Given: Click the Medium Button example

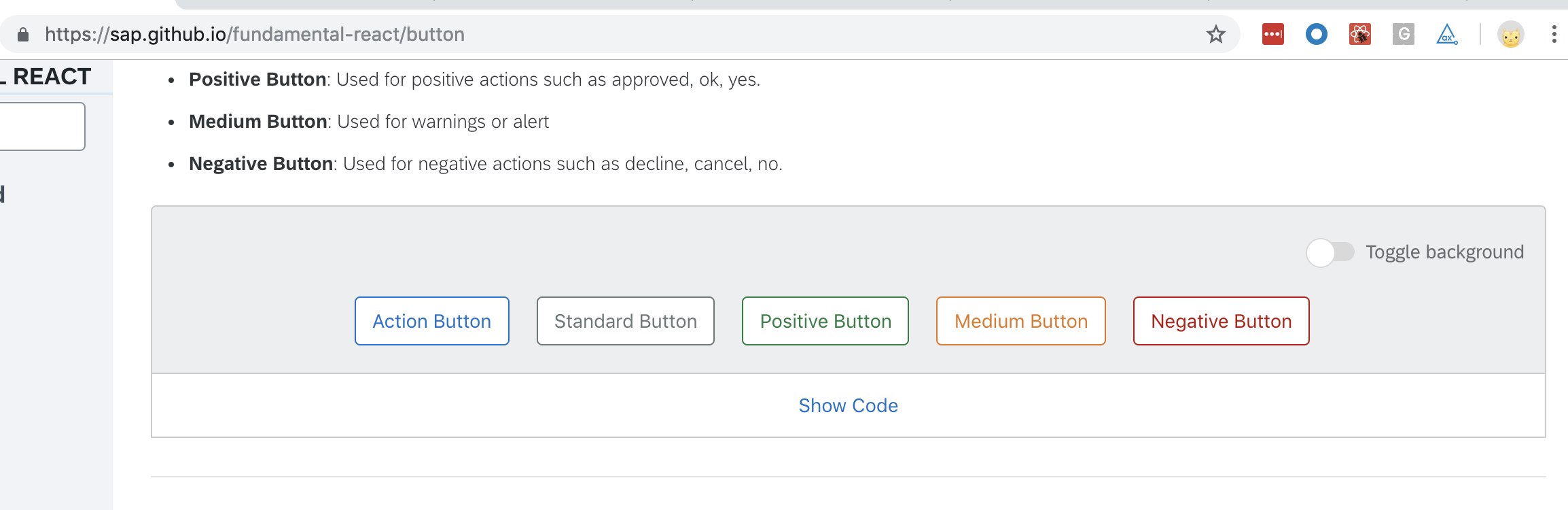Looking at the screenshot, I should pos(1020,320).
